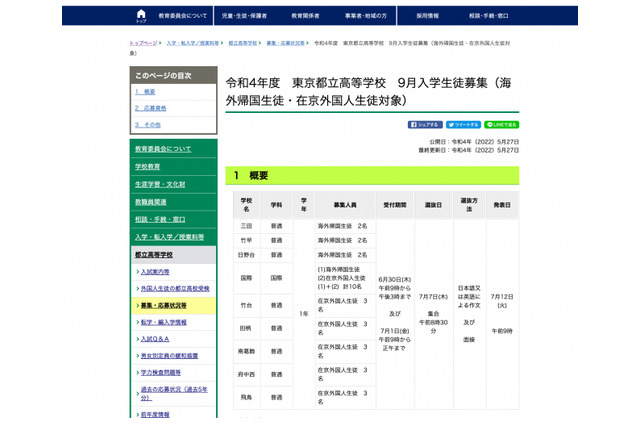Open 前年度情報 sidebar sub-item
The width and height of the screenshot is (640, 426).
[x=155, y=415]
